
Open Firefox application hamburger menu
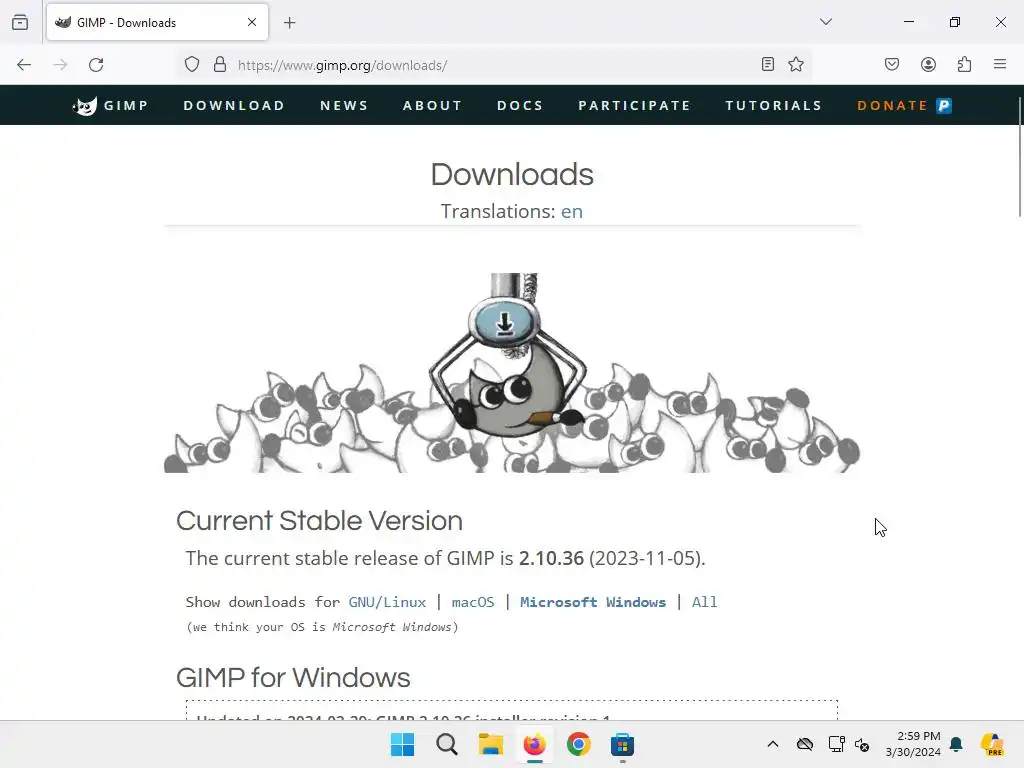[1000, 64]
